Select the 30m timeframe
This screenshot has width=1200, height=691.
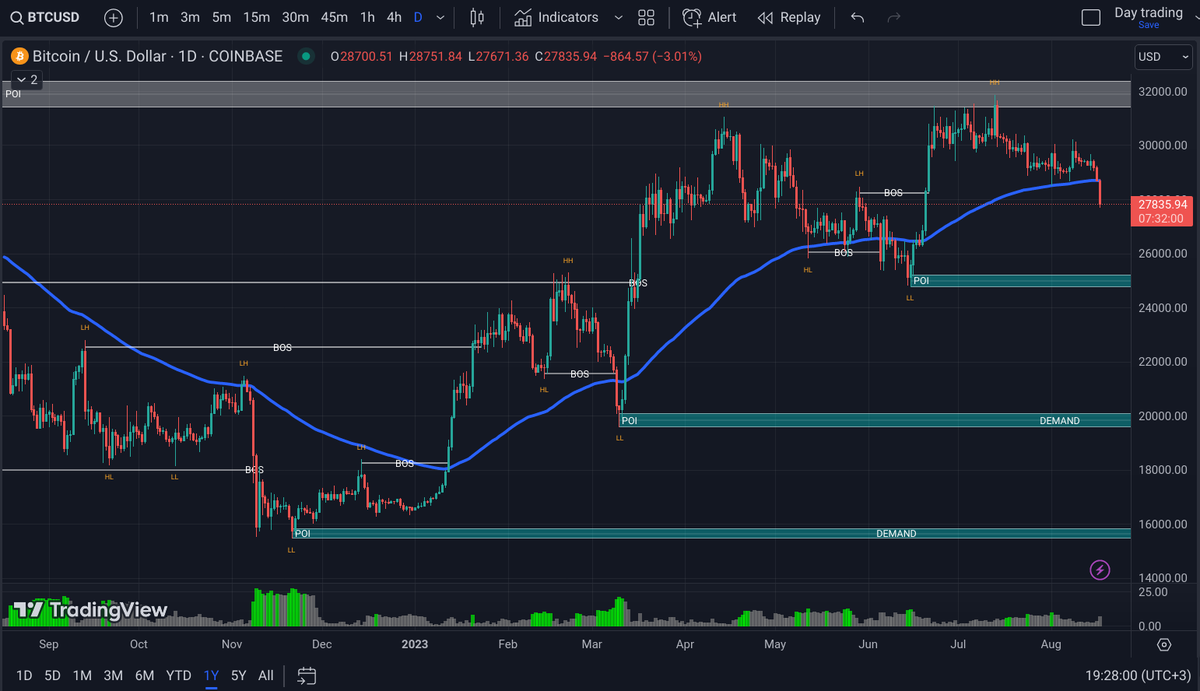[295, 17]
